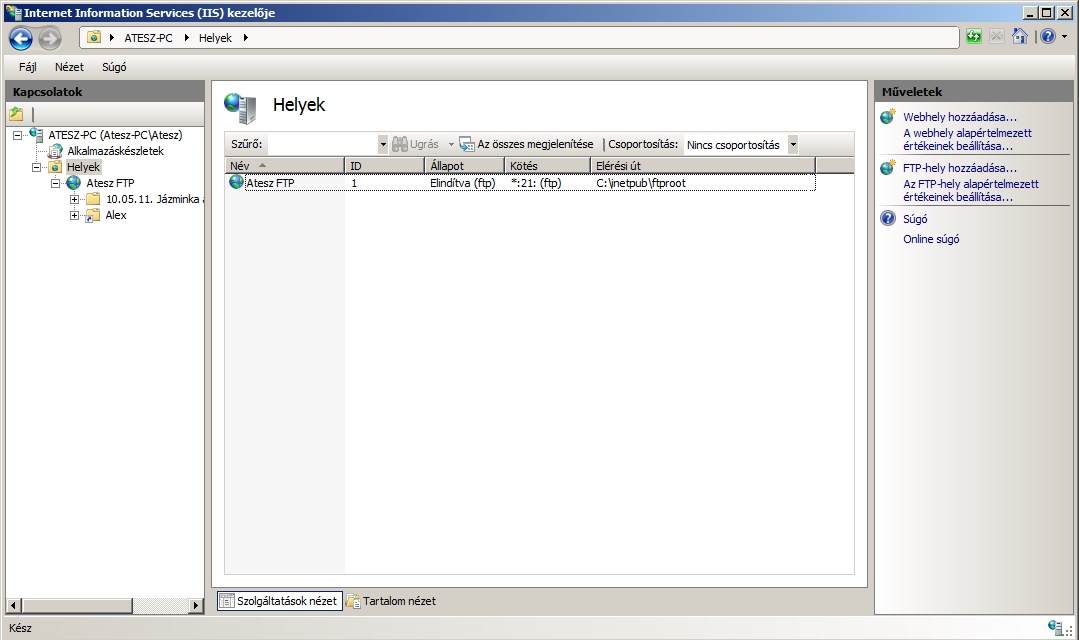Screen dimensions: 1079x640
Task: Click the Atesz FTP globe icon in tree
Action: [x=74, y=183]
